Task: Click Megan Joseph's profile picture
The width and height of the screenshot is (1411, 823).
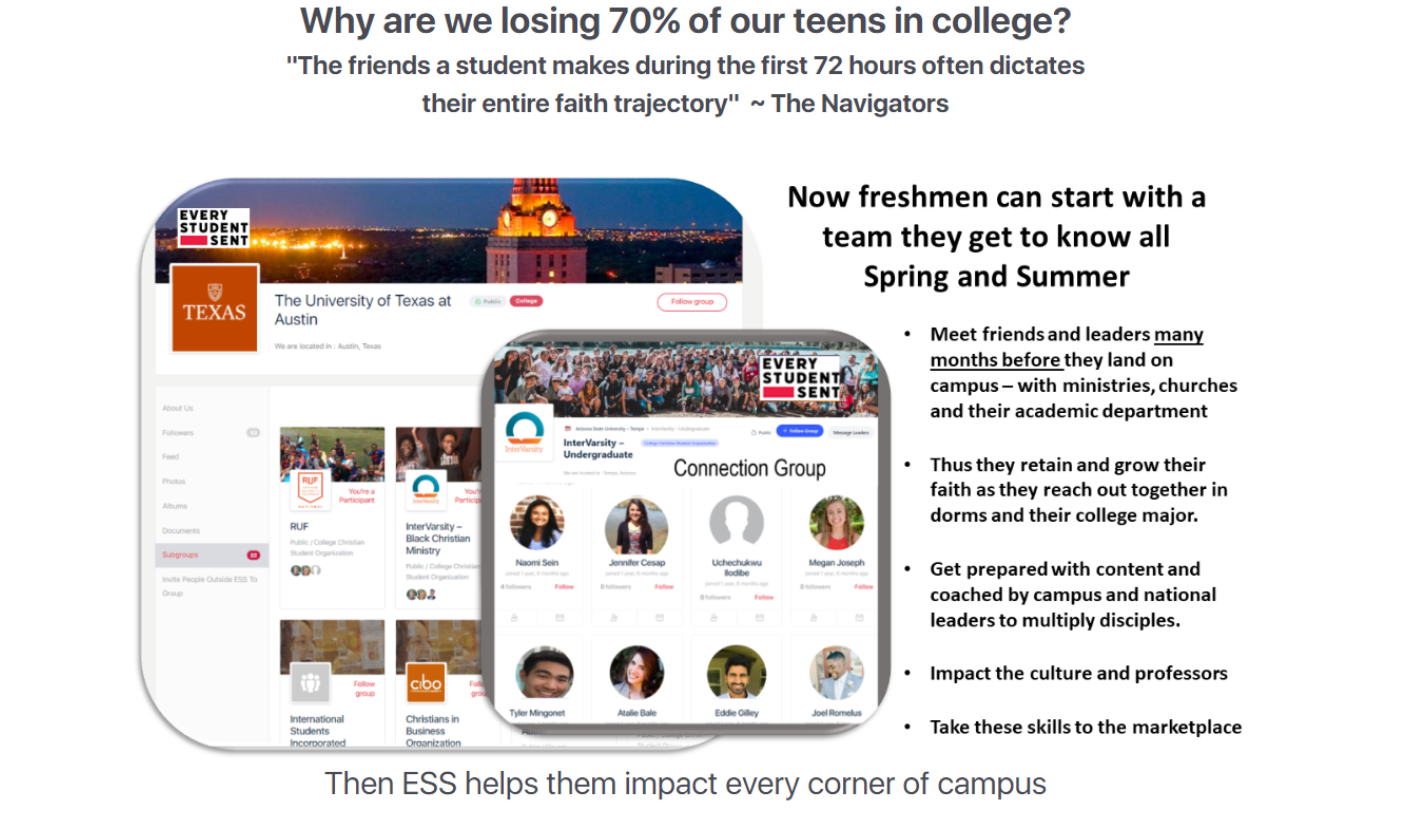Action: coord(836,522)
